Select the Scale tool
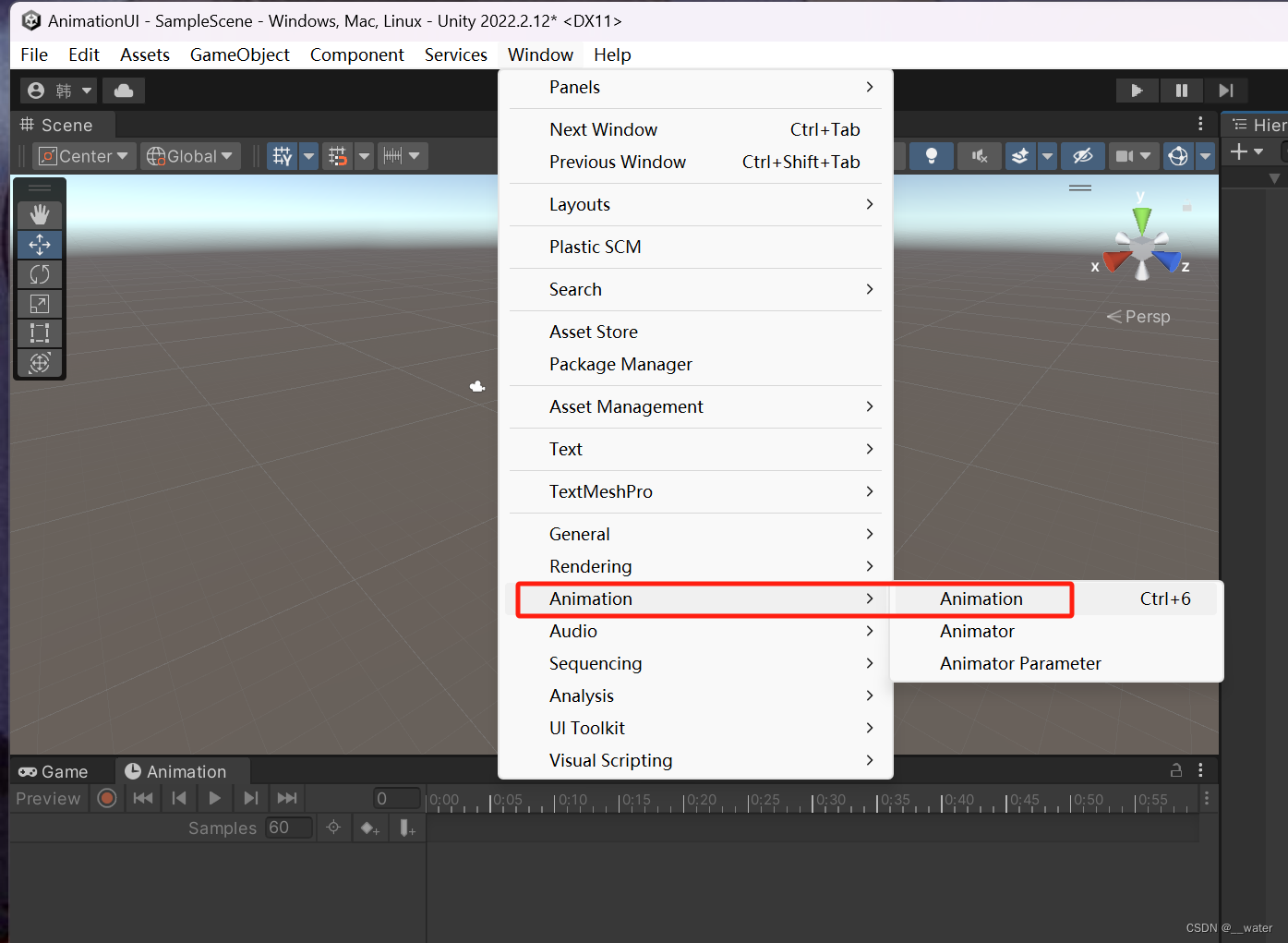 tap(40, 304)
